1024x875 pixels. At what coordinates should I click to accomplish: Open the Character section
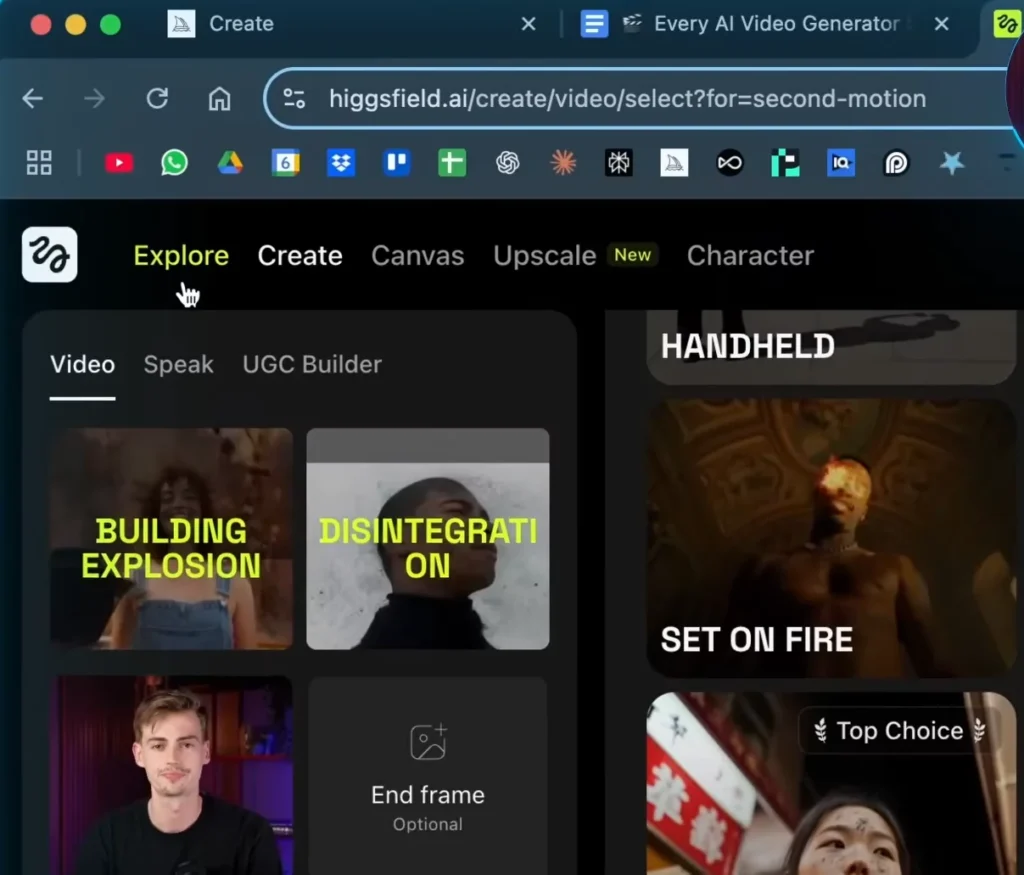[750, 255]
